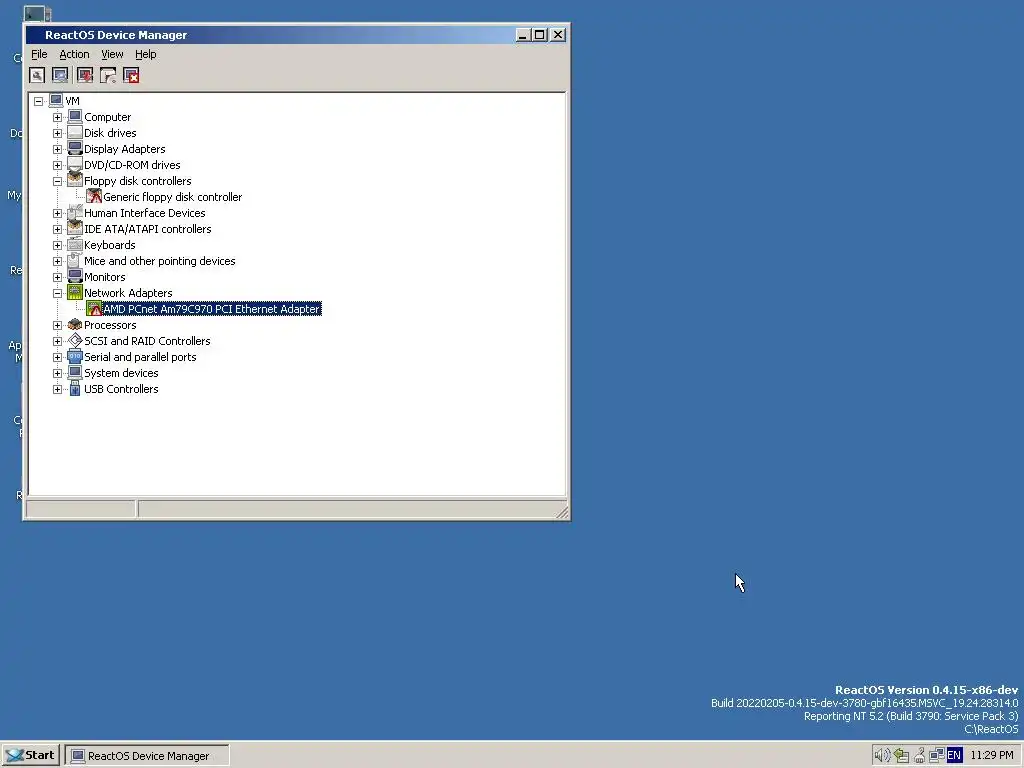Viewport: 1024px width, 768px height.
Task: Collapse the VM root node
Action: [x=39, y=101]
